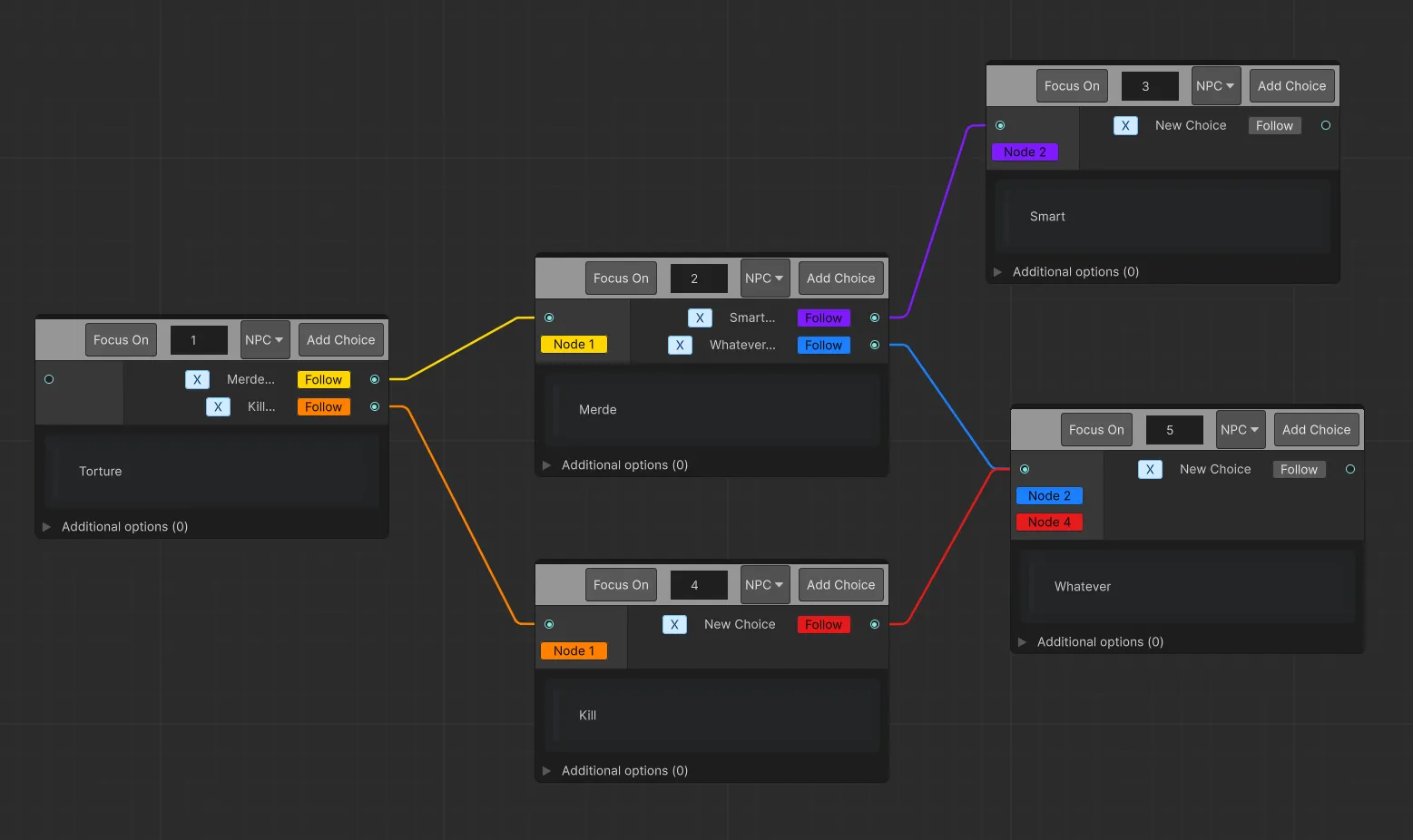Select the Node 1 tag on node 4

click(574, 650)
